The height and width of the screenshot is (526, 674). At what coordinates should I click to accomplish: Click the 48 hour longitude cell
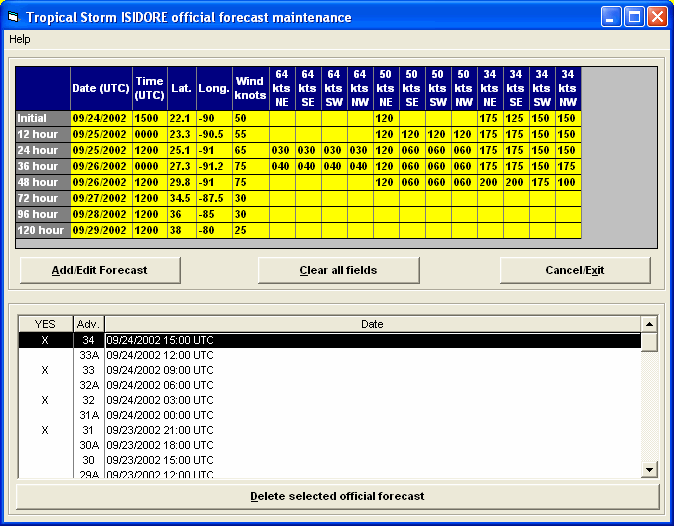click(213, 182)
